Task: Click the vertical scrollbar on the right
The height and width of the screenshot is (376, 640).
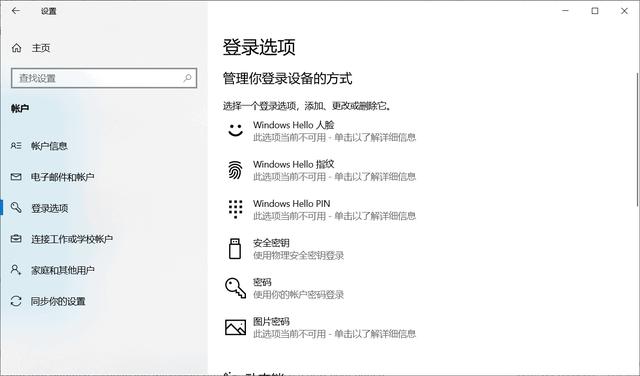Action: (638, 139)
